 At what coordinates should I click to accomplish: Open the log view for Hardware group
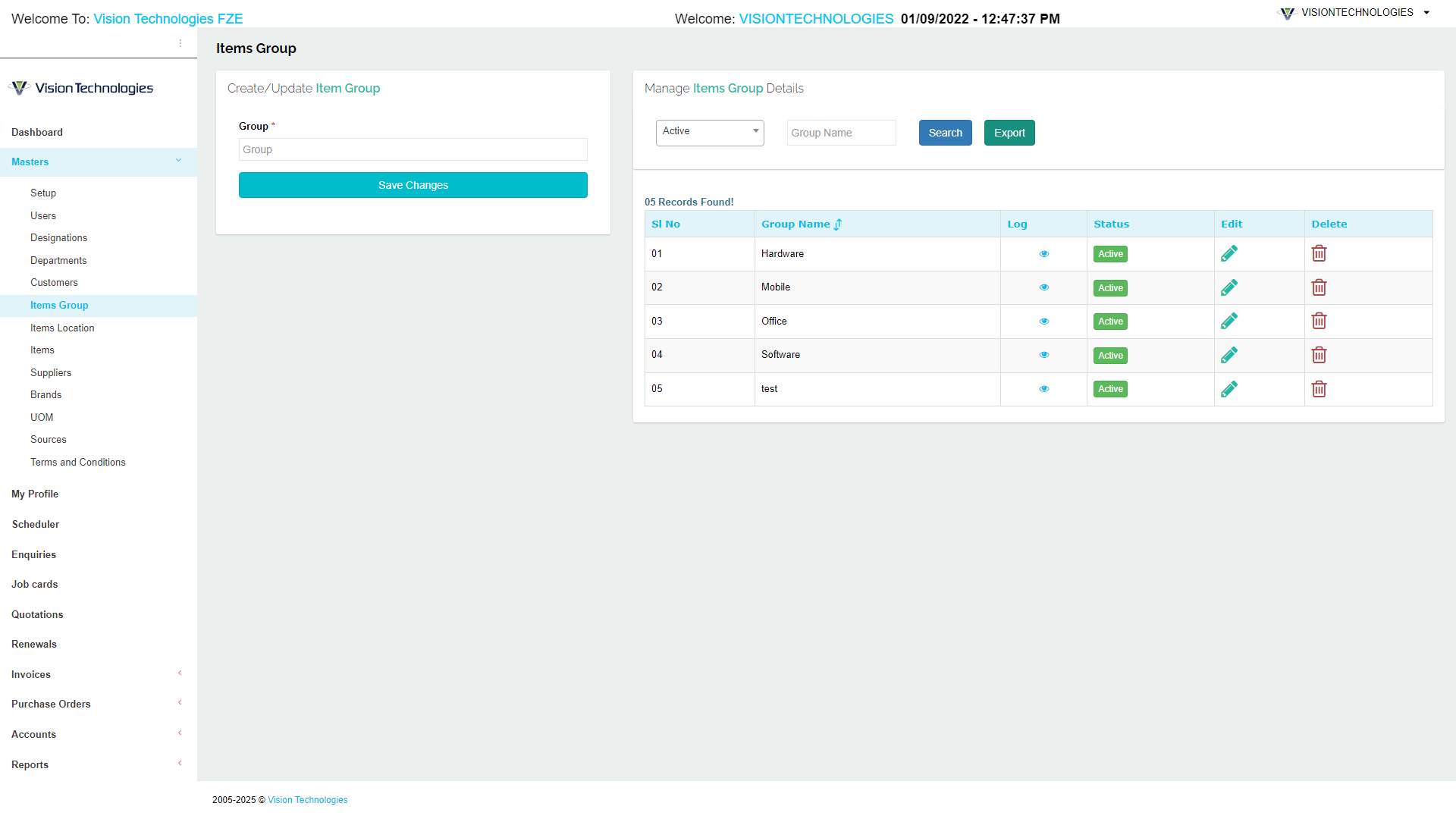click(x=1044, y=253)
